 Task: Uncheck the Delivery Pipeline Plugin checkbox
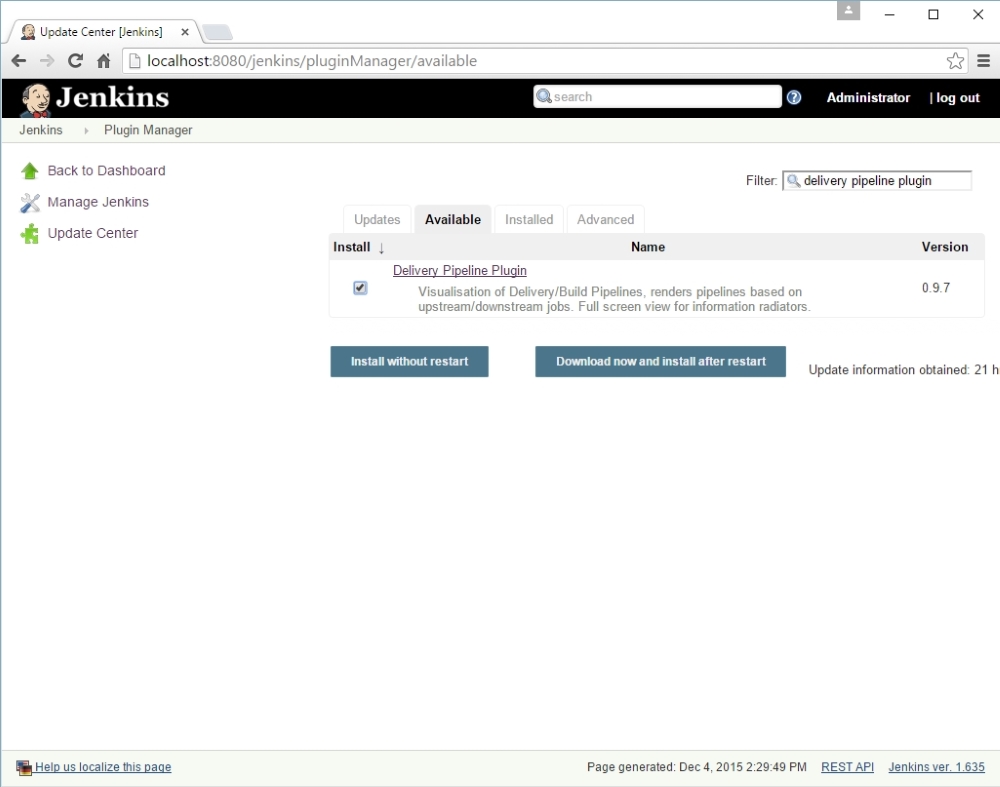click(360, 288)
